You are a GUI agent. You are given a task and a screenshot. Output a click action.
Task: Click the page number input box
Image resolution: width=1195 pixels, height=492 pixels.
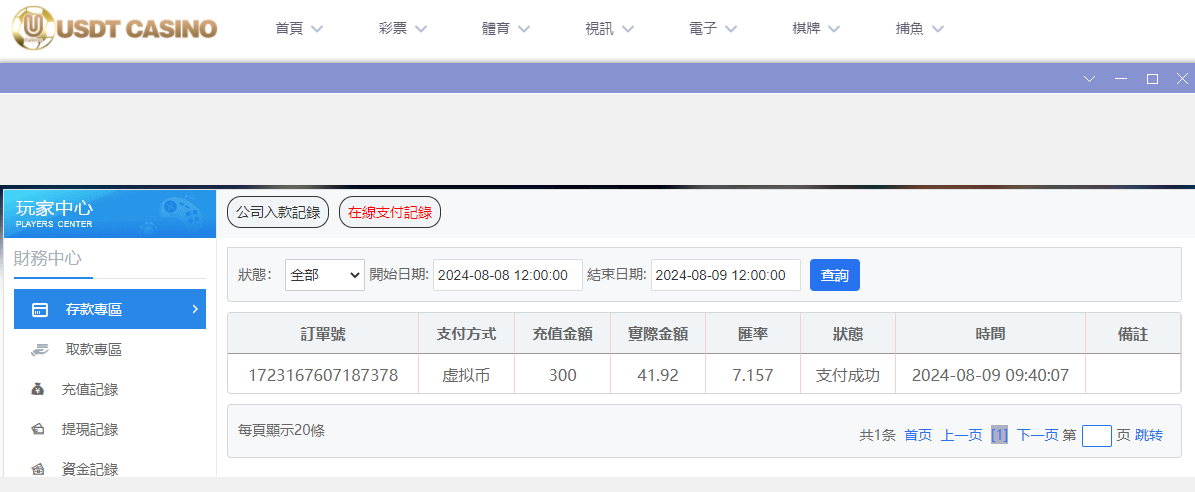tap(1096, 435)
